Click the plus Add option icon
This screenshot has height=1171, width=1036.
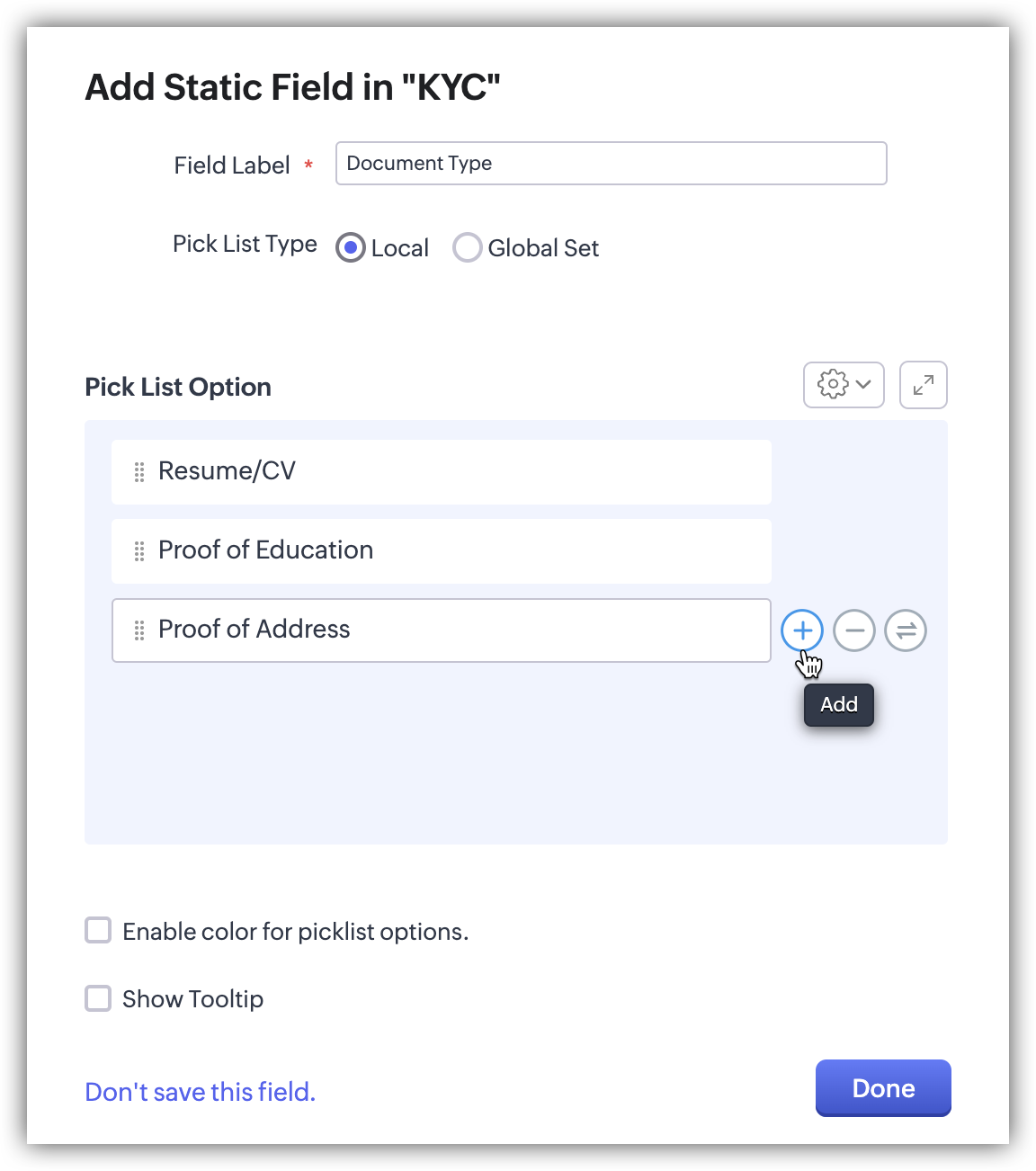(x=802, y=630)
